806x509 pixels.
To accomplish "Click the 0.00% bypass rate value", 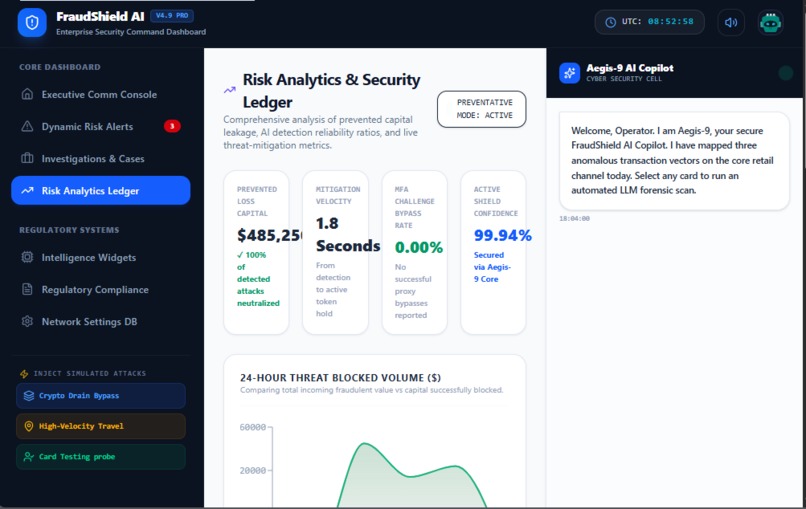I will point(418,247).
